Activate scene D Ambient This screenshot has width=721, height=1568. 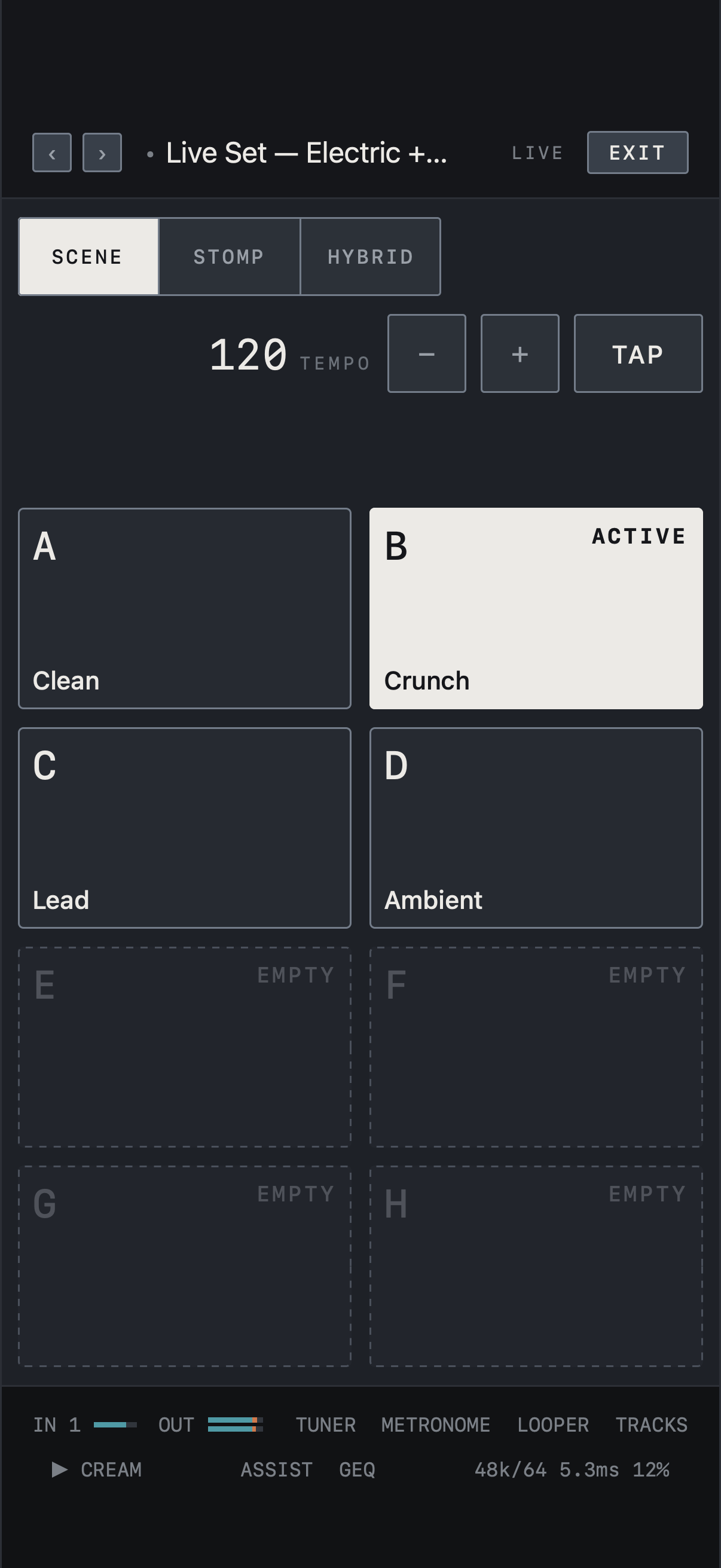point(536,828)
